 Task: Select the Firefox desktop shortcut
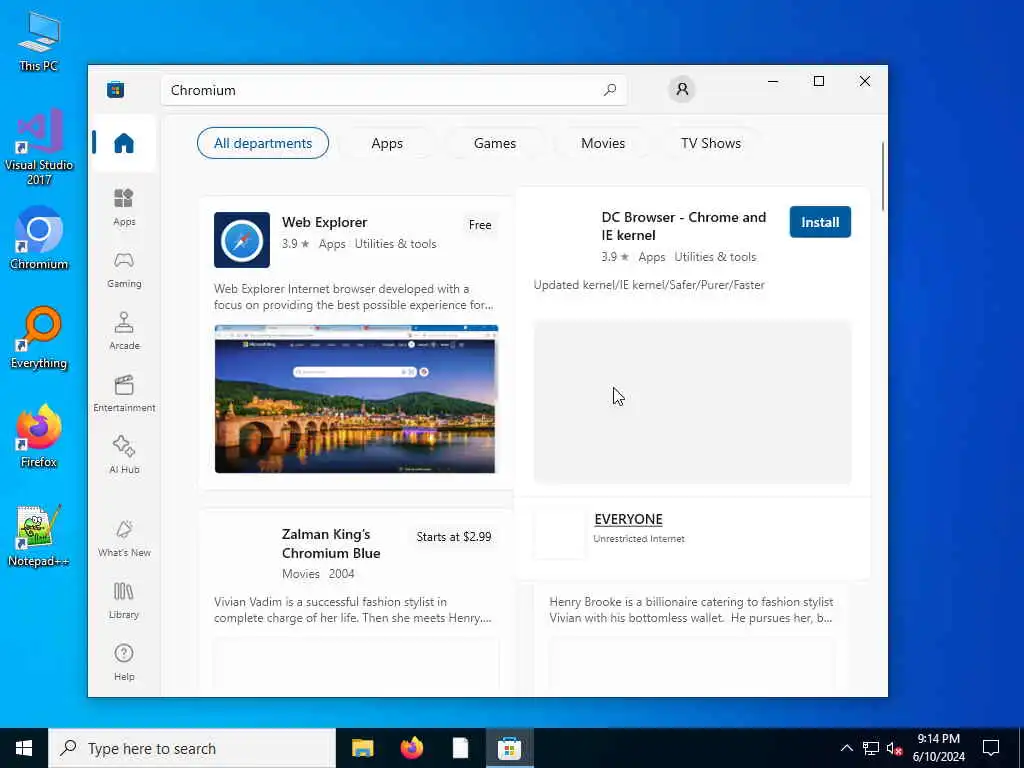click(39, 436)
